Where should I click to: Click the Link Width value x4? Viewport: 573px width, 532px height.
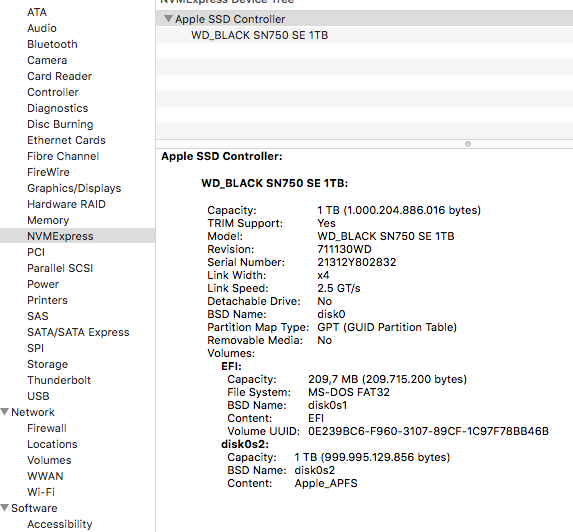[323, 275]
